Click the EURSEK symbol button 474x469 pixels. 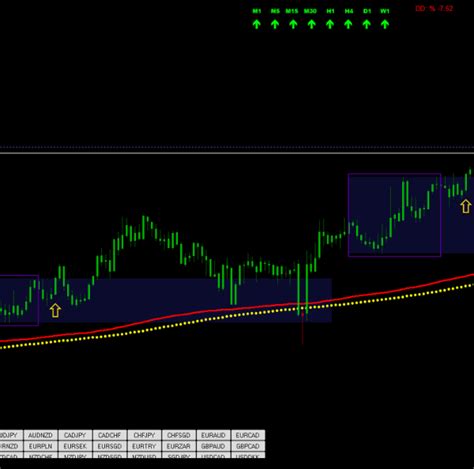[75, 446]
